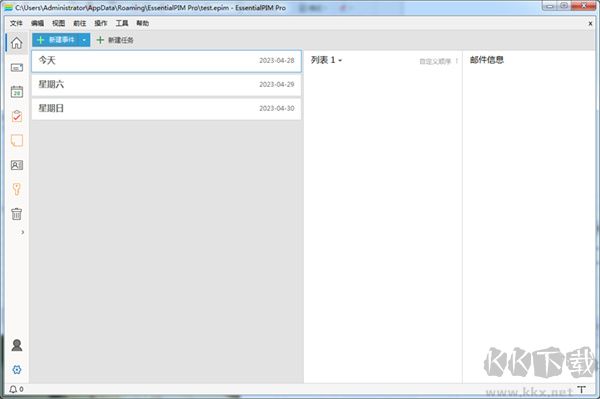Open the 文件 menu

pyautogui.click(x=16, y=23)
